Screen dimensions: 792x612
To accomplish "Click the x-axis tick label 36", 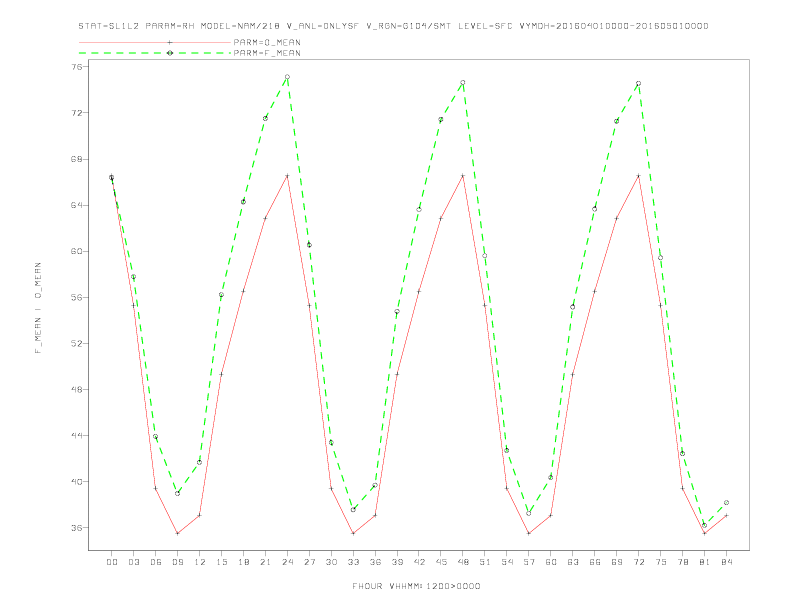I will 375,562.
